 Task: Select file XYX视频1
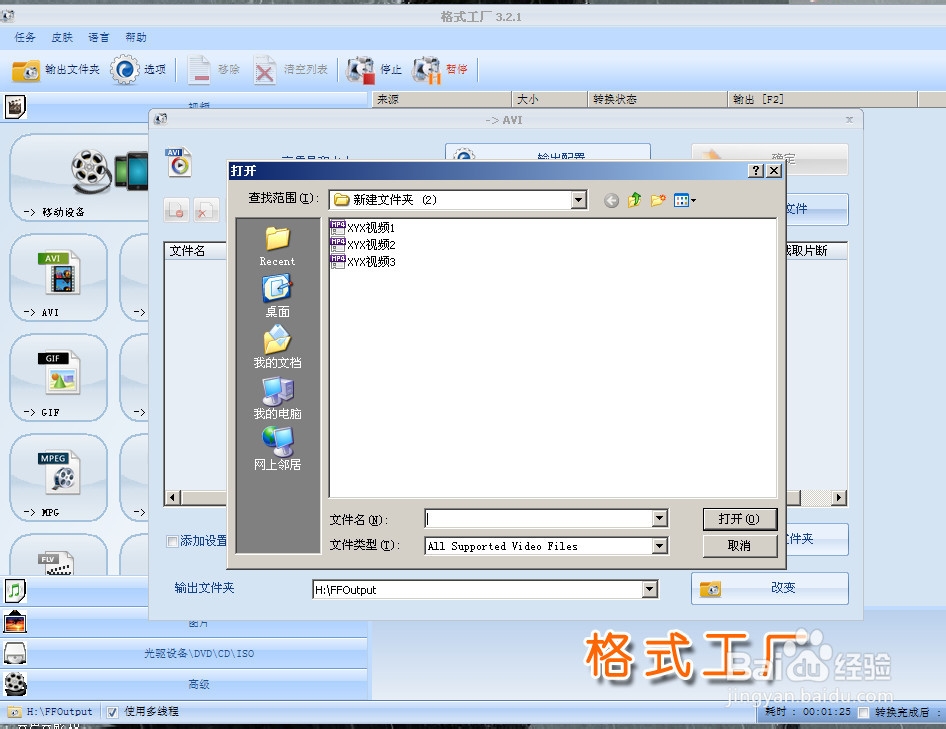click(x=363, y=228)
